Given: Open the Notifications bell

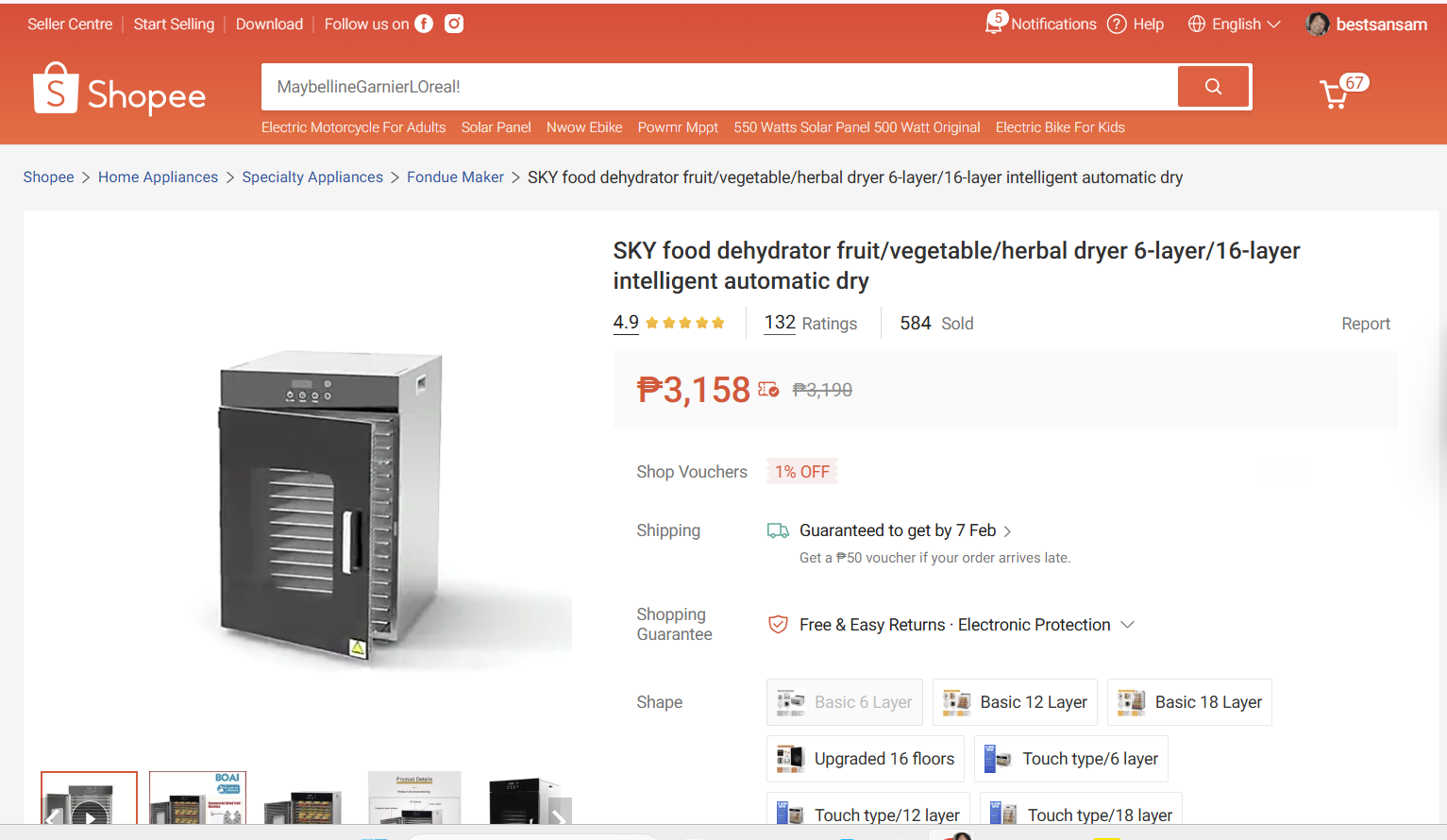Looking at the screenshot, I should click(994, 24).
